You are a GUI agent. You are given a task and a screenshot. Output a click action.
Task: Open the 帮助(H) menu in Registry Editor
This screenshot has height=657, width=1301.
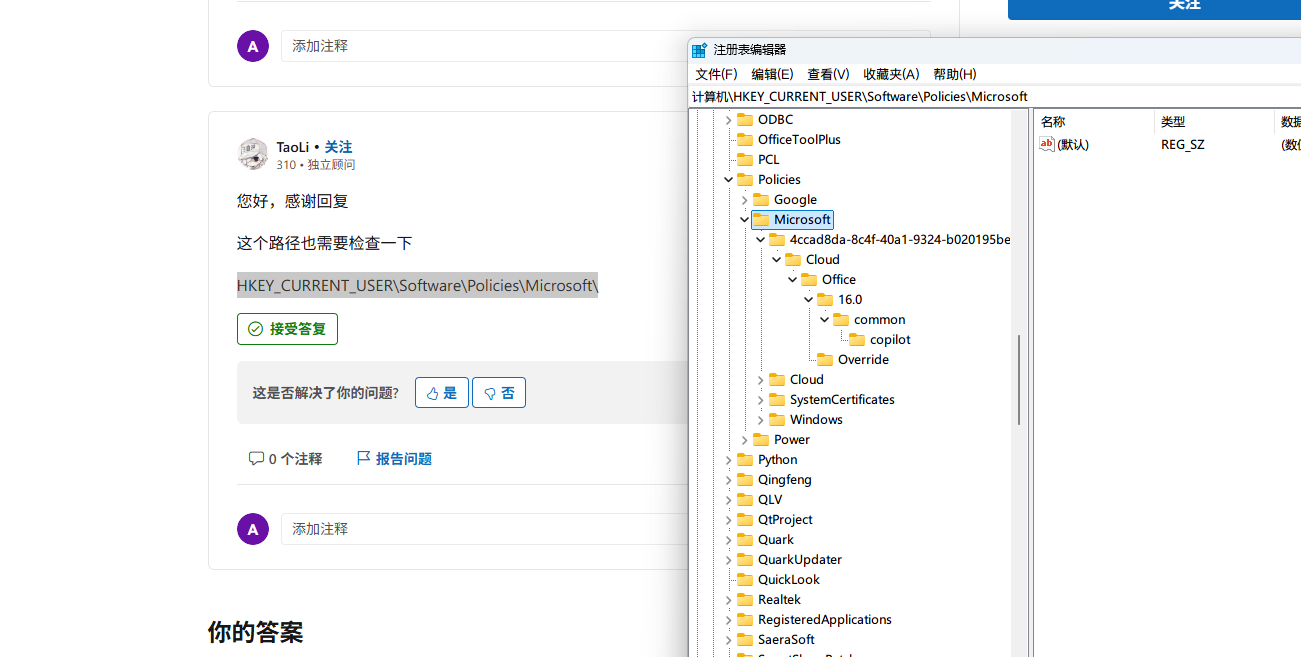coord(955,74)
